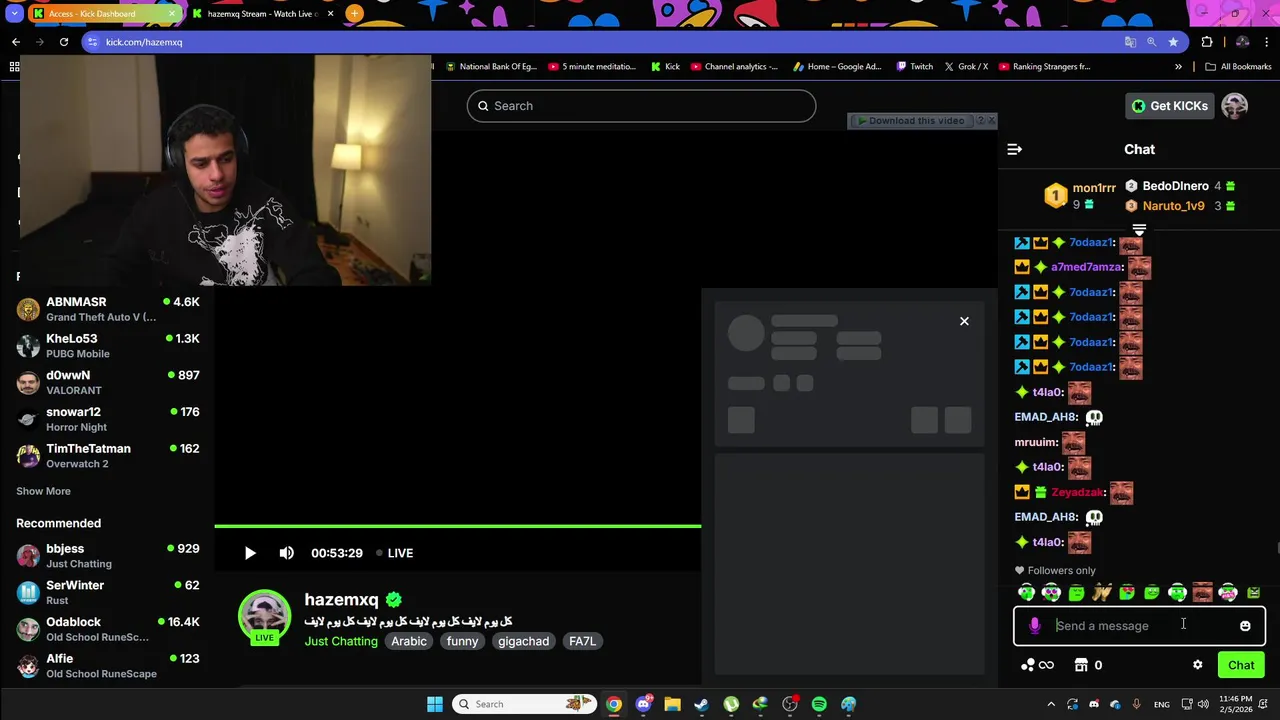1280x720 pixels.
Task: Click Get KICKs button
Action: (1169, 106)
